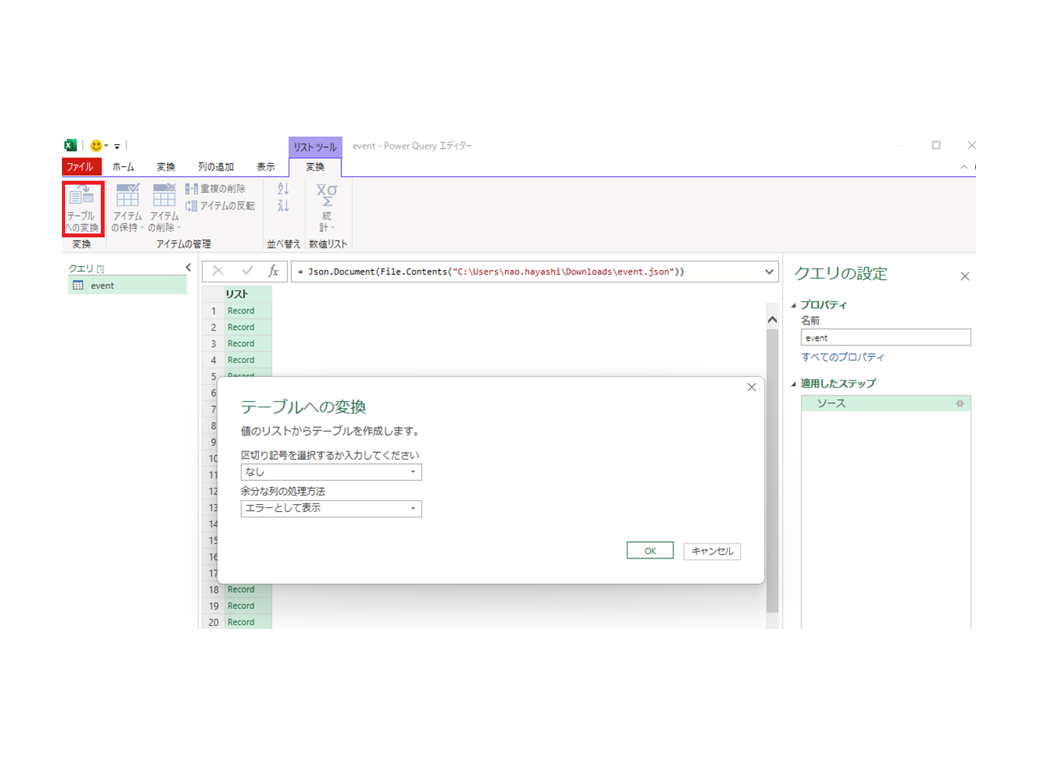Open the ファイル tab
Image resolution: width=1039 pixels, height=761 pixels.
point(81,167)
